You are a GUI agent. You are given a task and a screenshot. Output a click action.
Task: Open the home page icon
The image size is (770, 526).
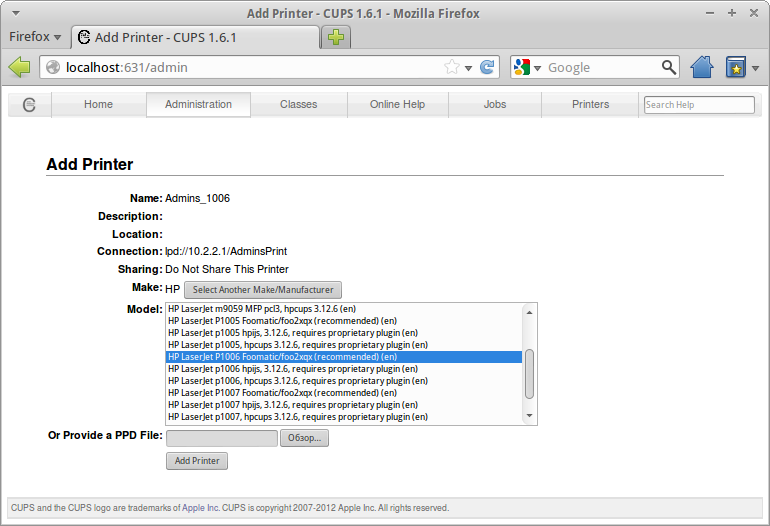pyautogui.click(x=702, y=67)
